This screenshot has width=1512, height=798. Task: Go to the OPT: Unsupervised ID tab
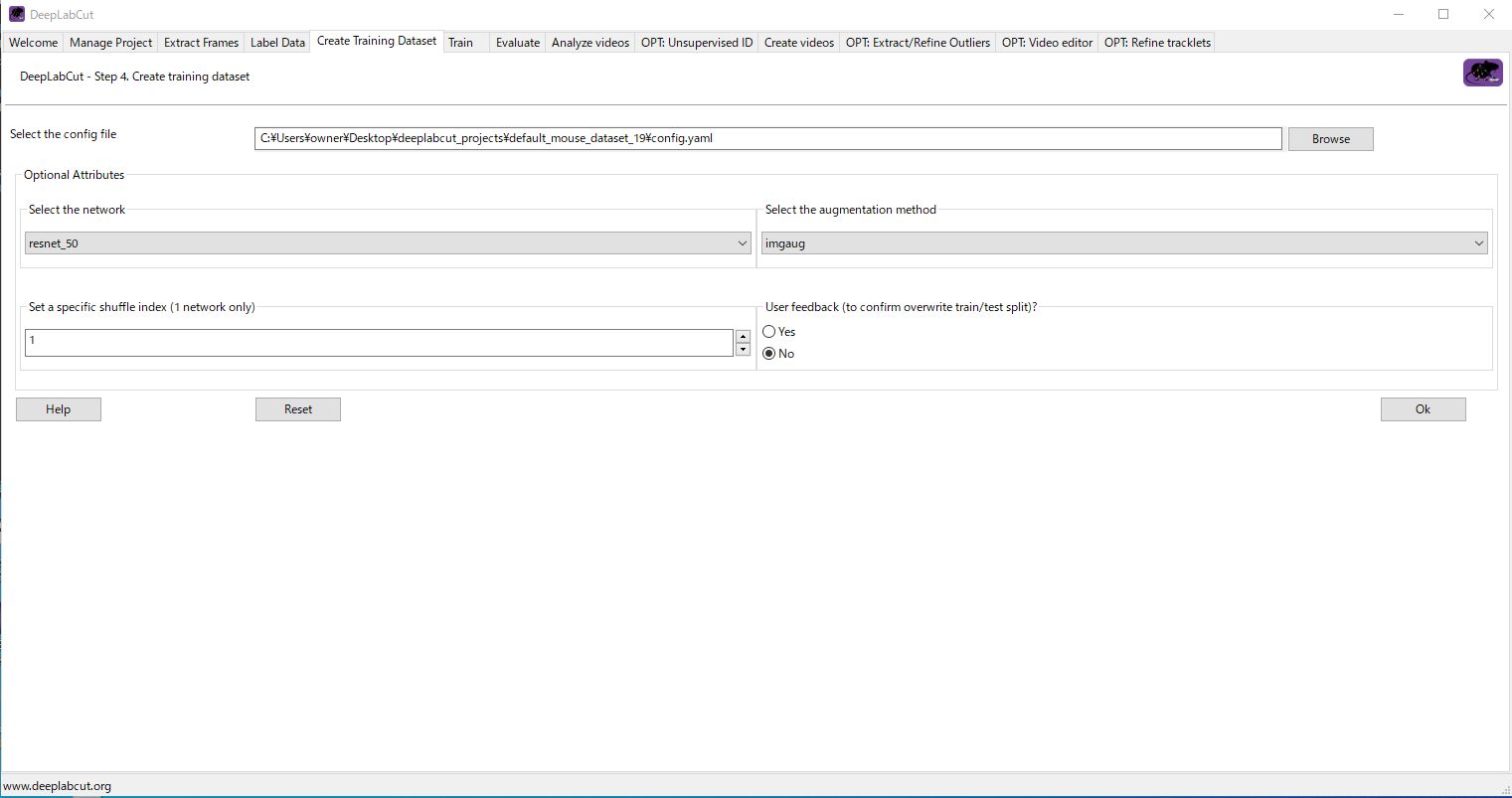click(x=697, y=43)
